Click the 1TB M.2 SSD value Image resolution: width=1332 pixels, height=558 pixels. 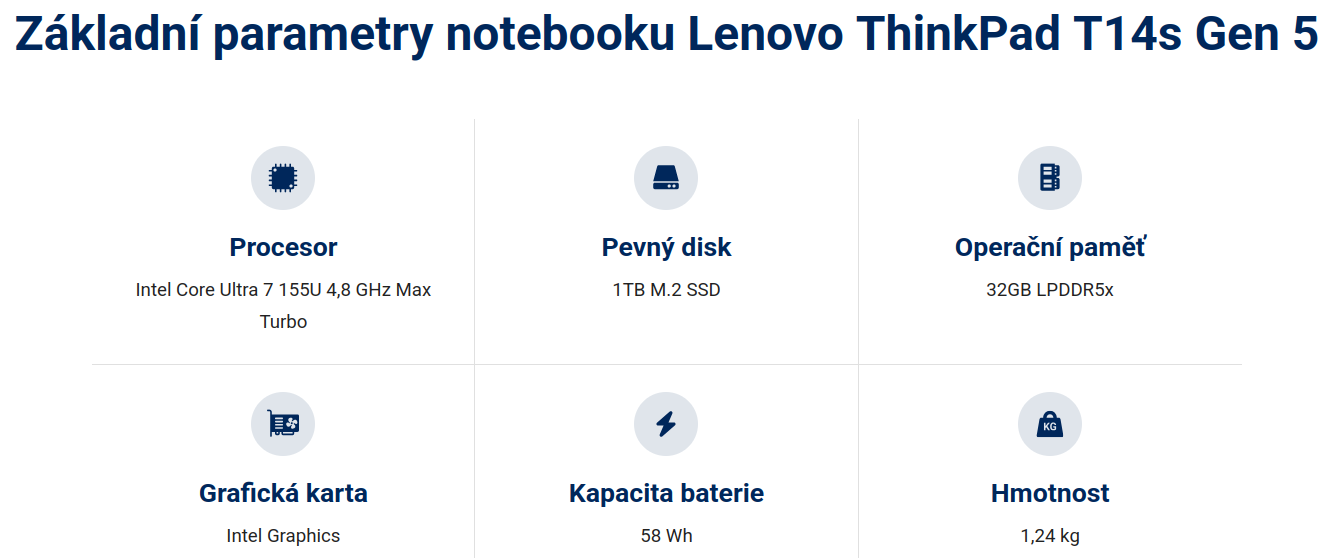[x=666, y=290]
